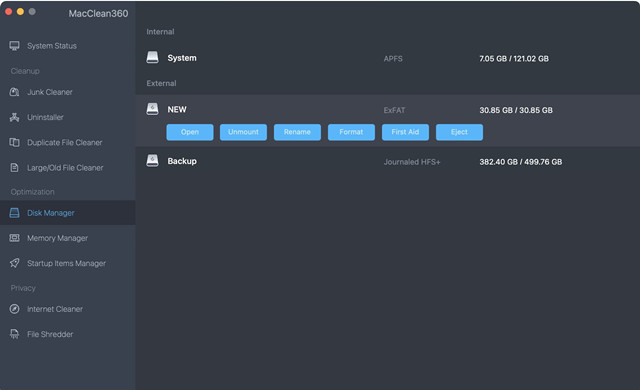The width and height of the screenshot is (640, 390).
Task: Open the NEW drive with Open button
Action: point(190,132)
